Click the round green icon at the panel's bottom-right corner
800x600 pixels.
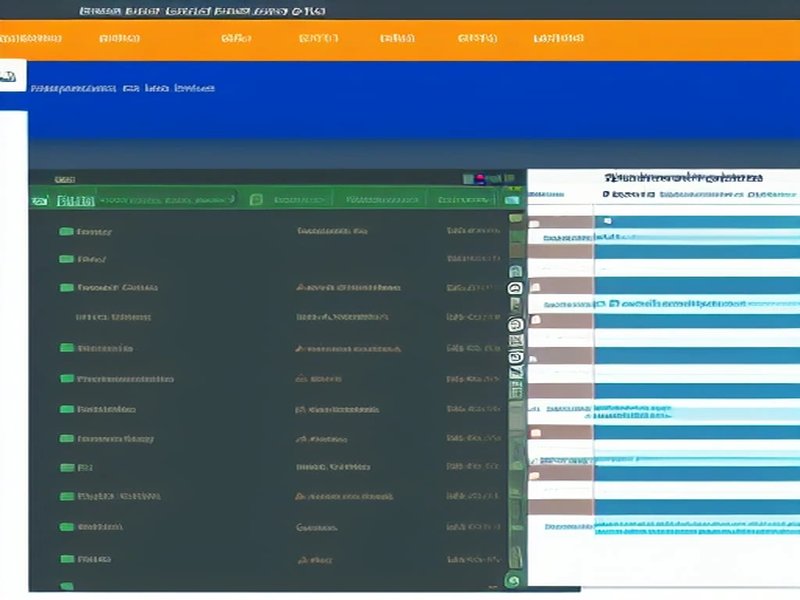click(x=514, y=580)
